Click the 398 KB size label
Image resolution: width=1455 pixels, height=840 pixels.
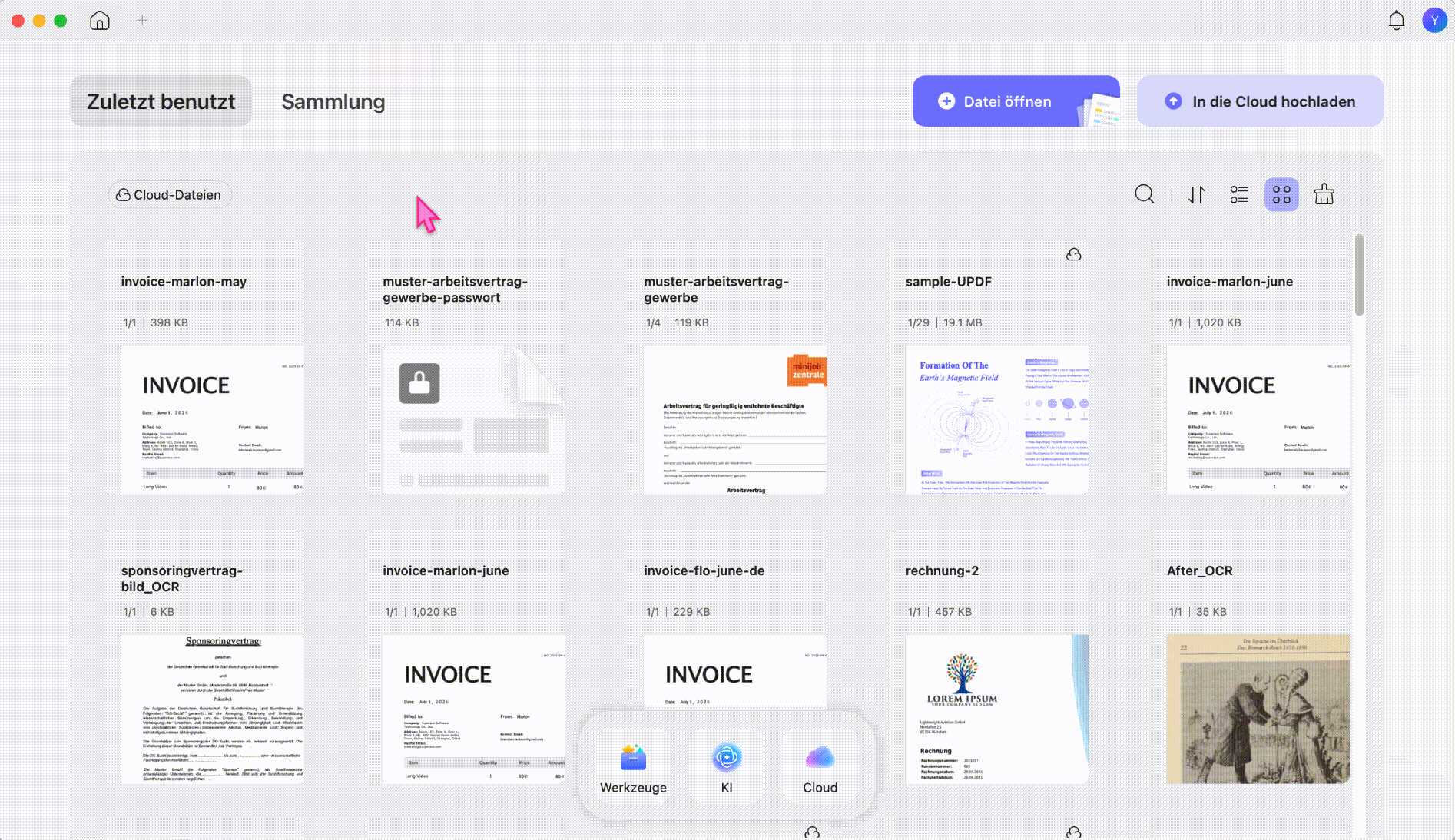point(169,322)
